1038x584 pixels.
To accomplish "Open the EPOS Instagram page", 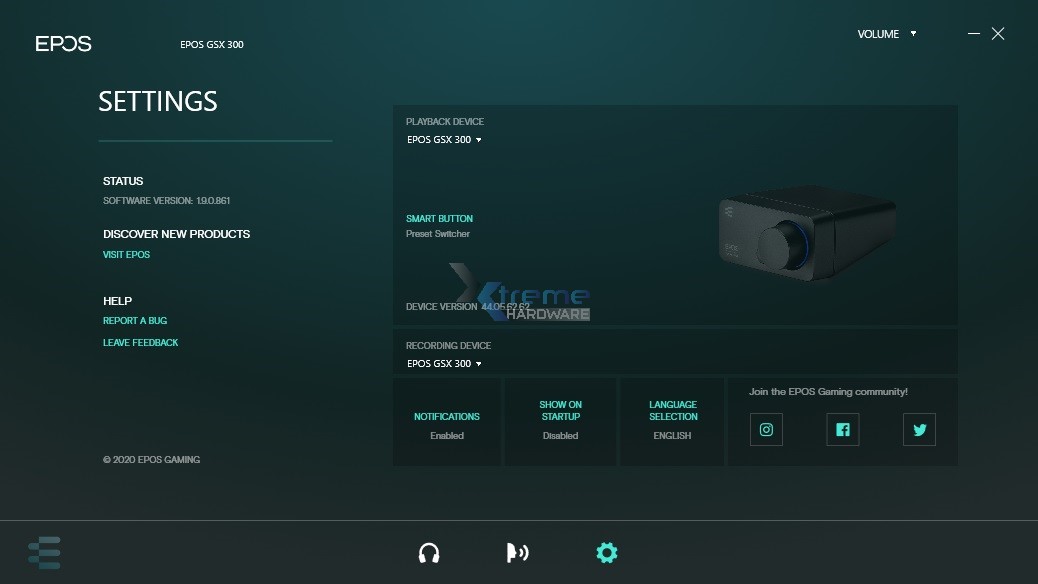I will coord(766,430).
